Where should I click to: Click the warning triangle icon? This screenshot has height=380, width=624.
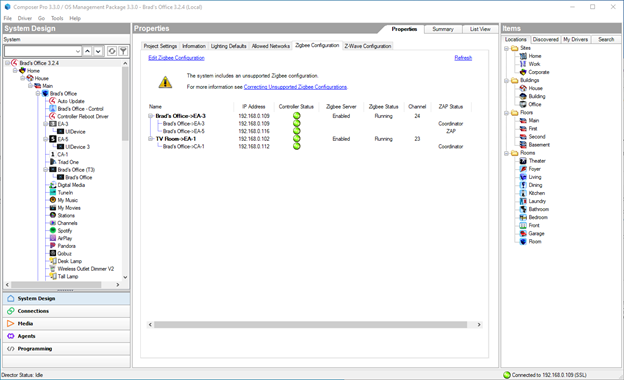[165, 82]
